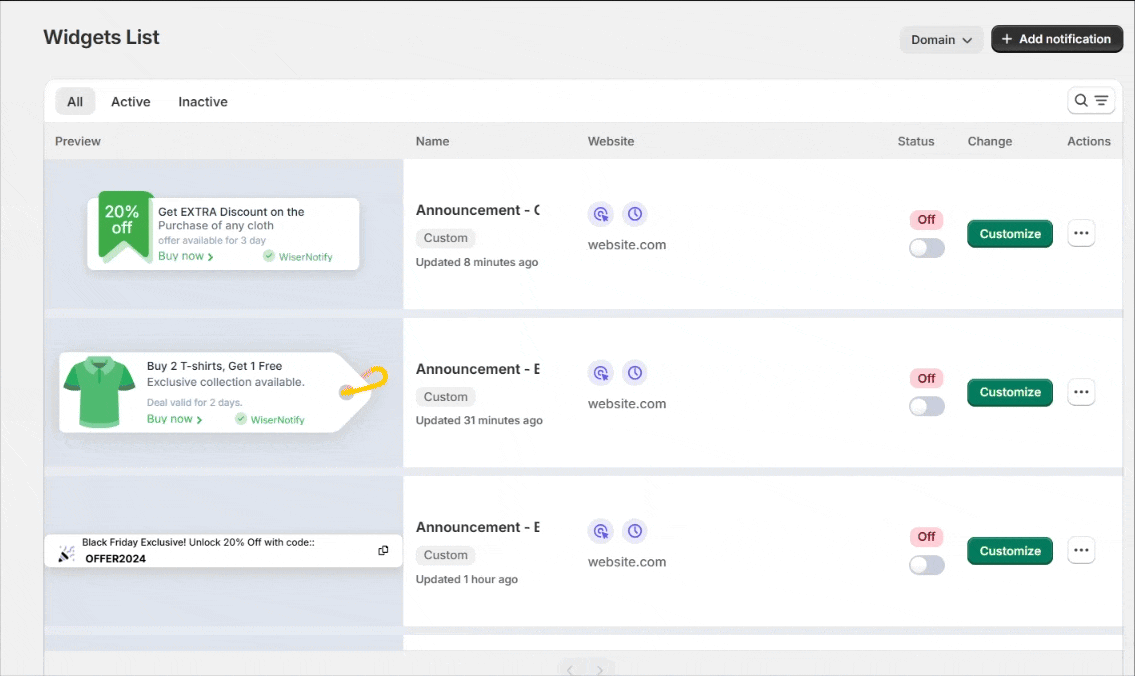This screenshot has height=676, width=1135.
Task: Click the 20% off widget preview thumbnail
Action: pos(223,234)
